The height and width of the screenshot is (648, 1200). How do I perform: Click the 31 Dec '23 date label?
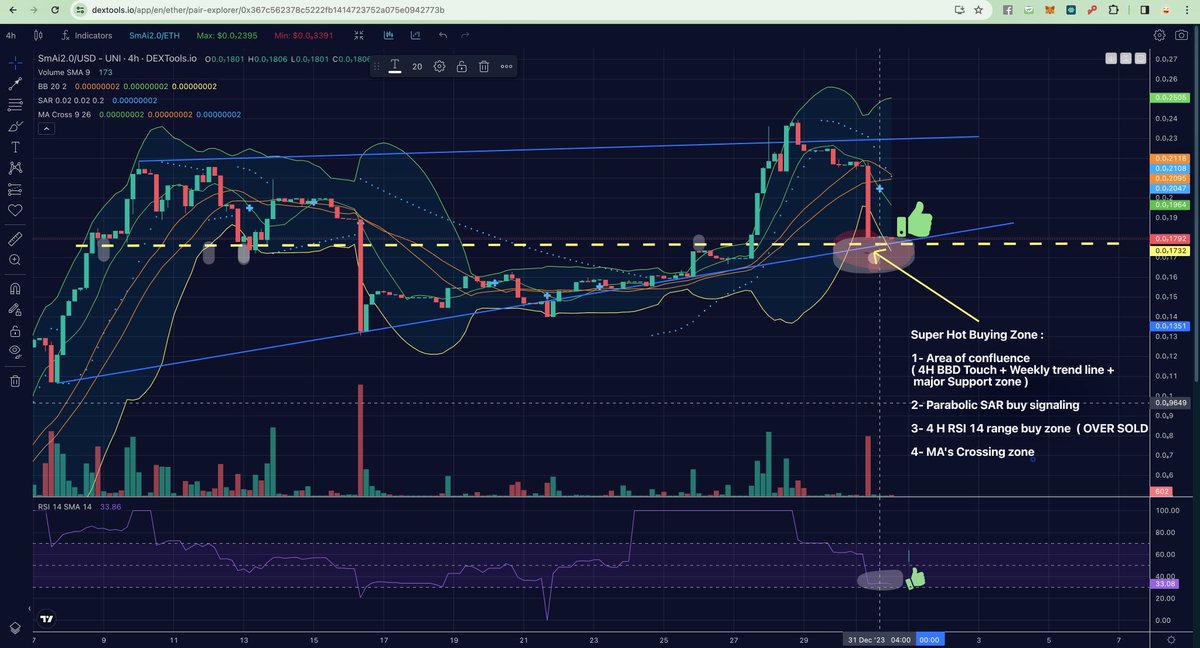pos(878,638)
